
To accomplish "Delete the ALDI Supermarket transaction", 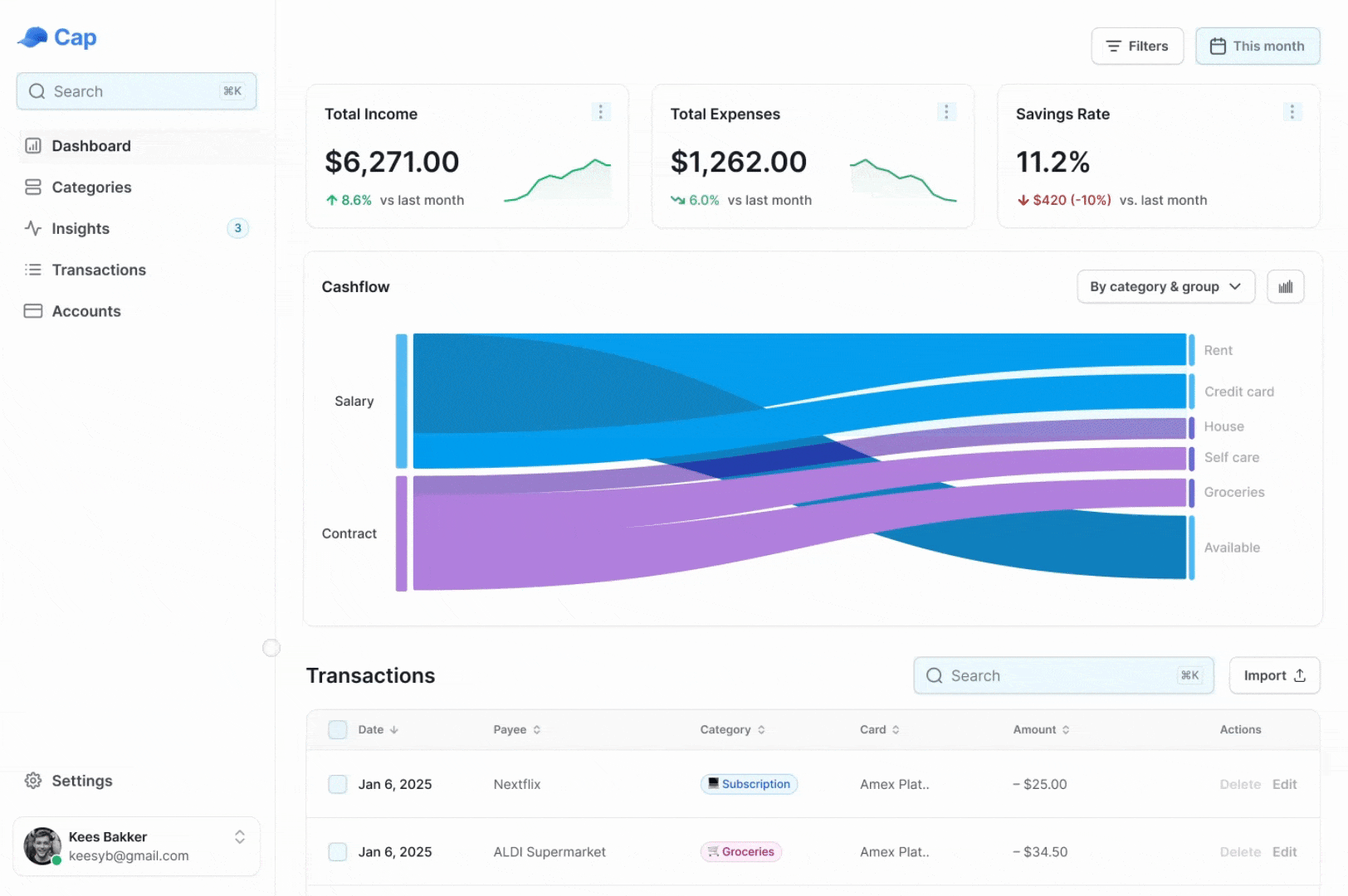I will click(1240, 852).
